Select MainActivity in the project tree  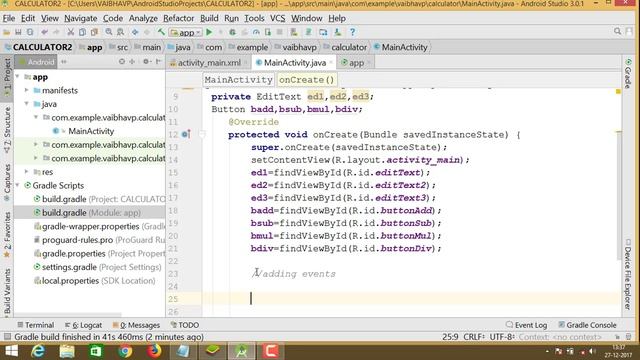(91, 131)
